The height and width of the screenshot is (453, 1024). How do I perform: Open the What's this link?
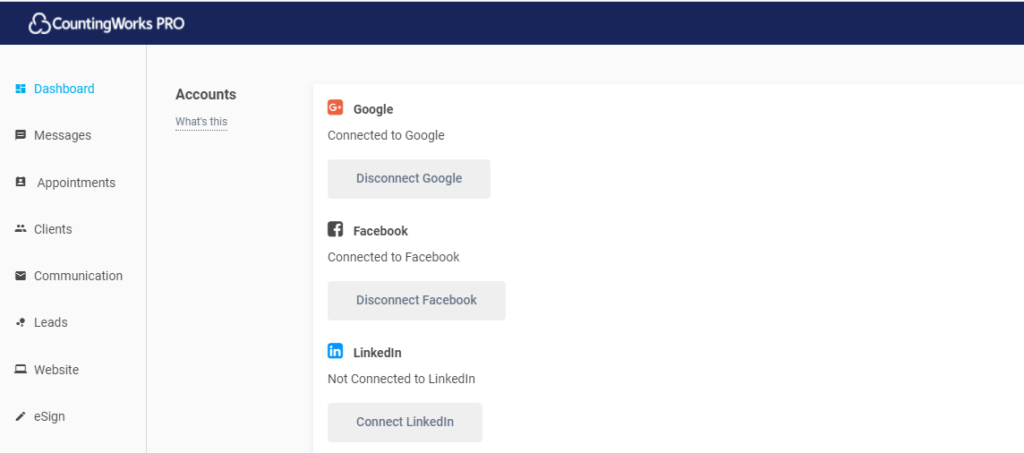(x=201, y=122)
